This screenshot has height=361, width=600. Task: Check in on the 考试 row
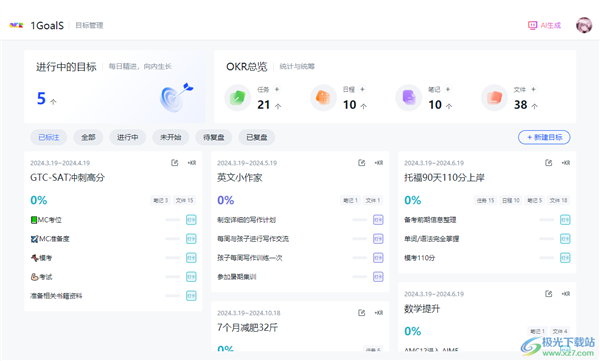[191, 277]
